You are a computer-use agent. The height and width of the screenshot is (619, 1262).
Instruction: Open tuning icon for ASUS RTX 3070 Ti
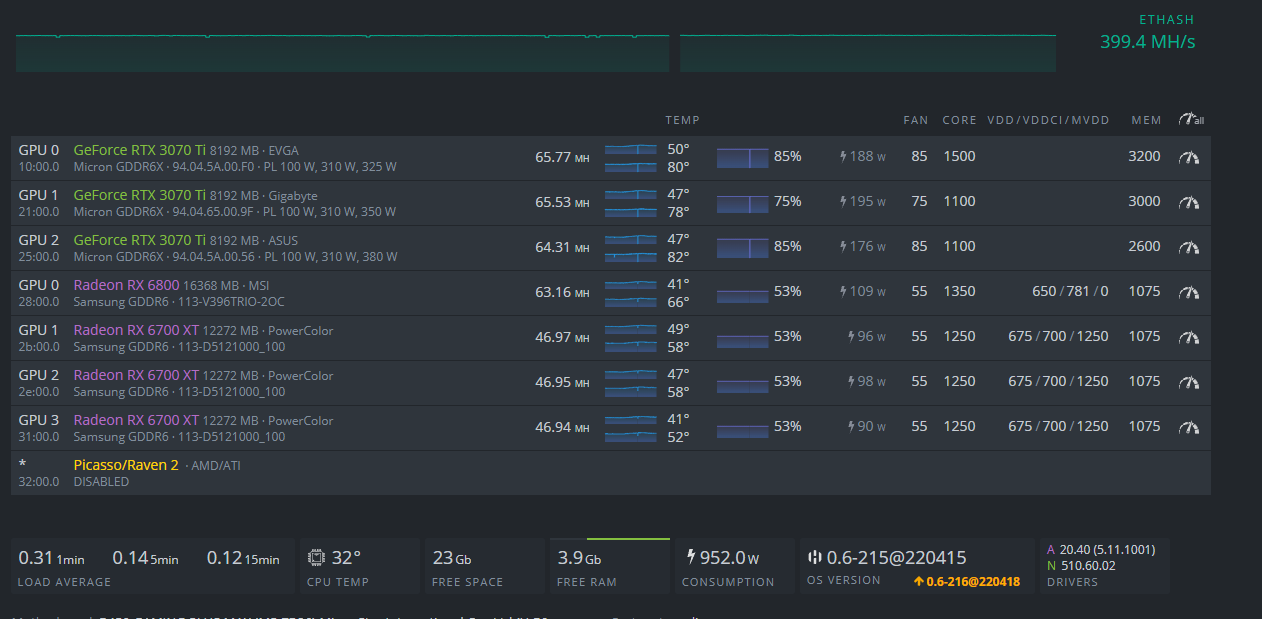(x=1189, y=247)
